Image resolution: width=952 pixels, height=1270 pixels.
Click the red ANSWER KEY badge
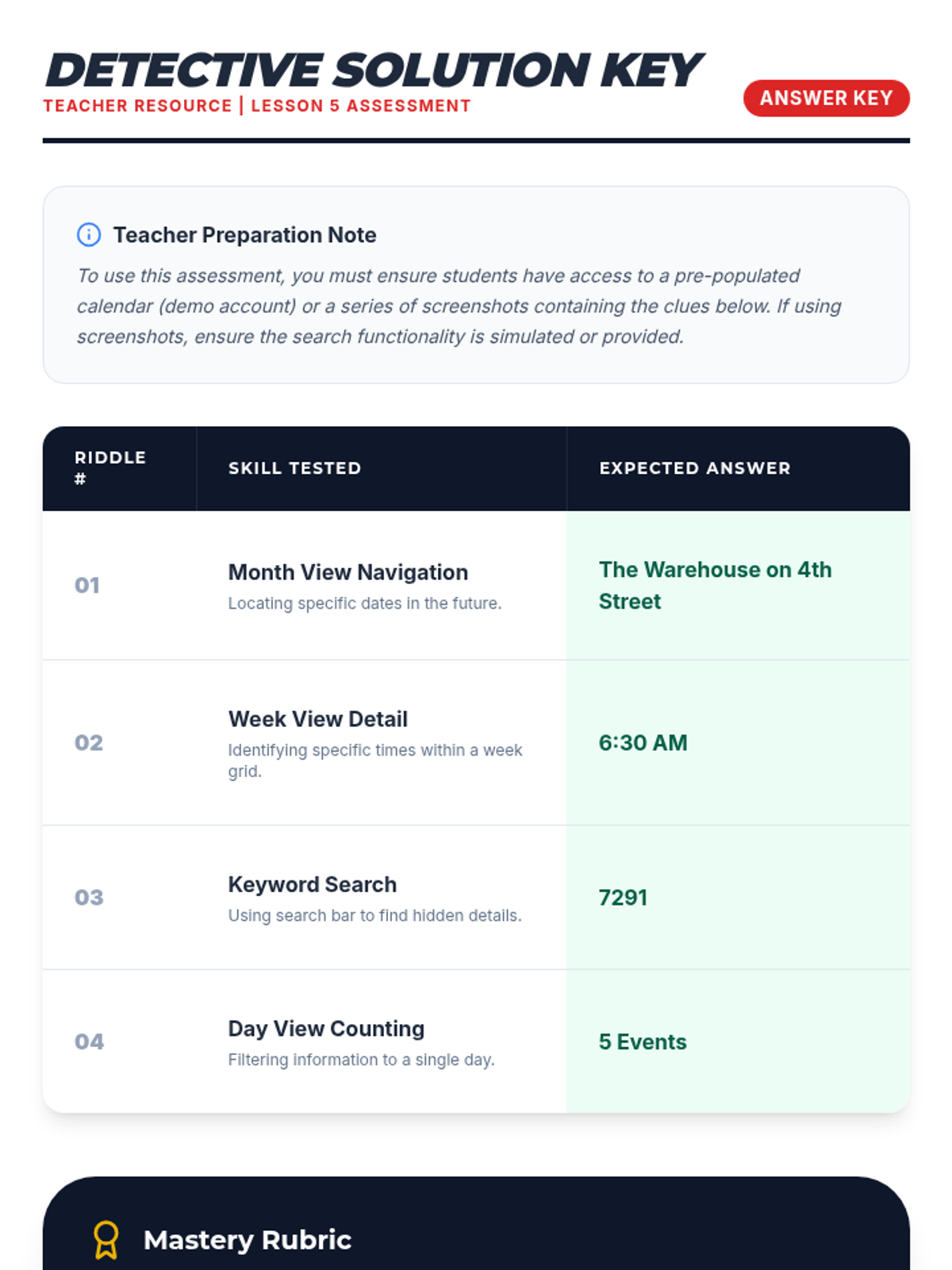point(826,98)
